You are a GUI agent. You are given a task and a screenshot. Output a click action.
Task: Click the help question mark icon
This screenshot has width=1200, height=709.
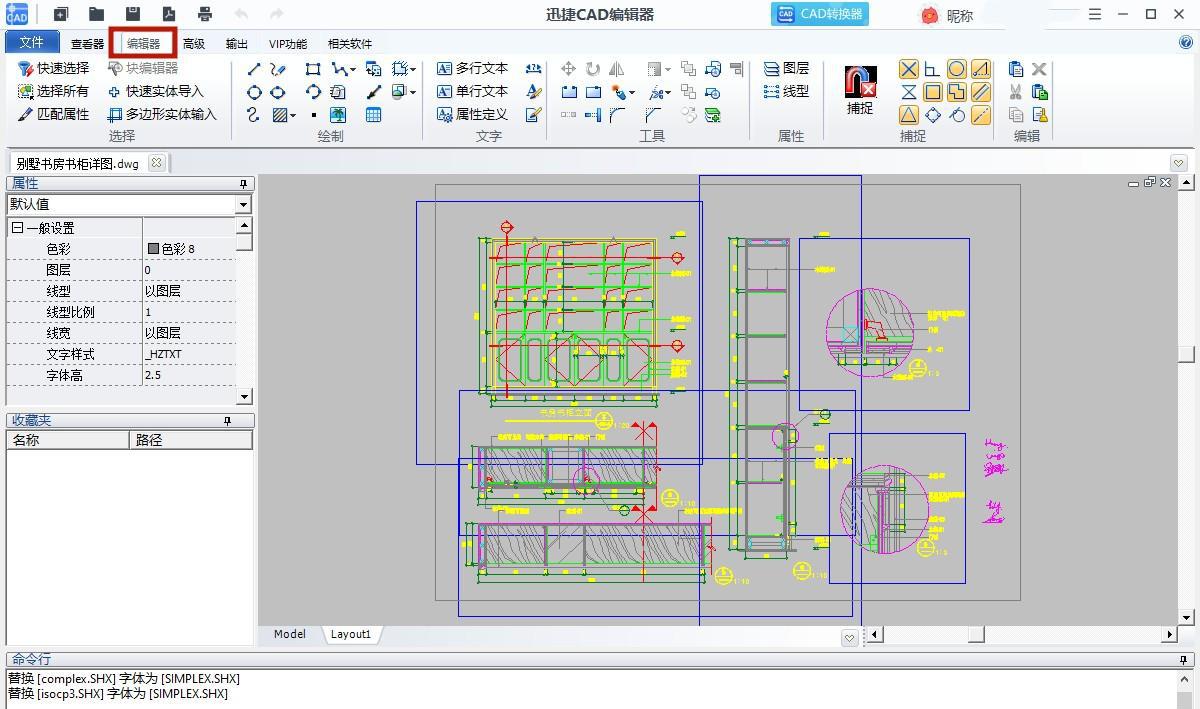[x=1186, y=42]
